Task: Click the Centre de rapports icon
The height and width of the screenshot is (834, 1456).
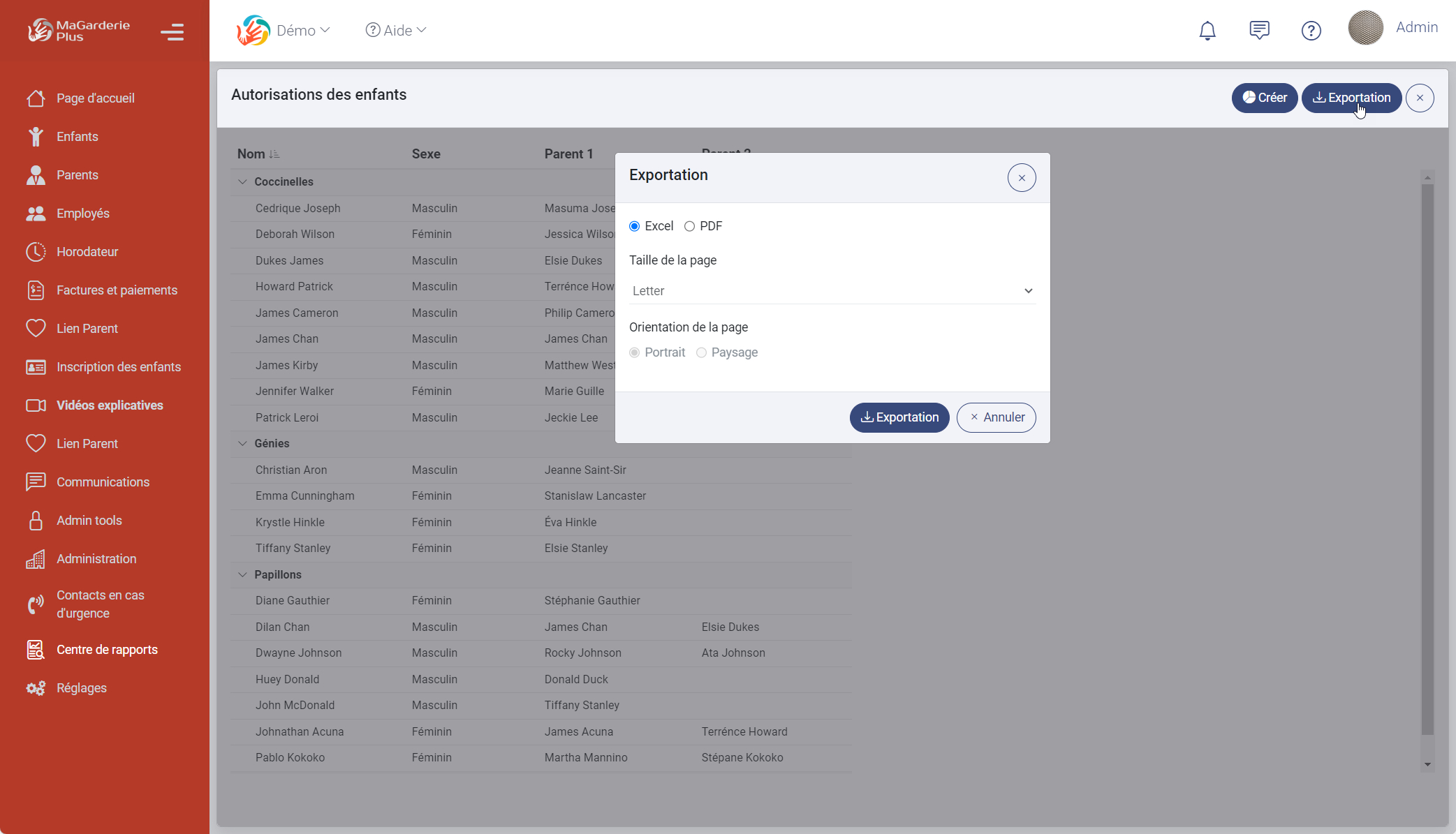Action: [36, 650]
